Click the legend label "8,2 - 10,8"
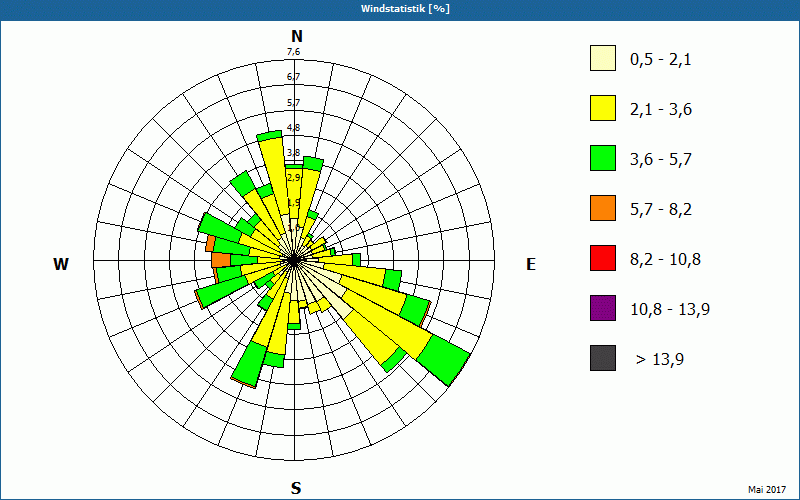 (x=665, y=260)
